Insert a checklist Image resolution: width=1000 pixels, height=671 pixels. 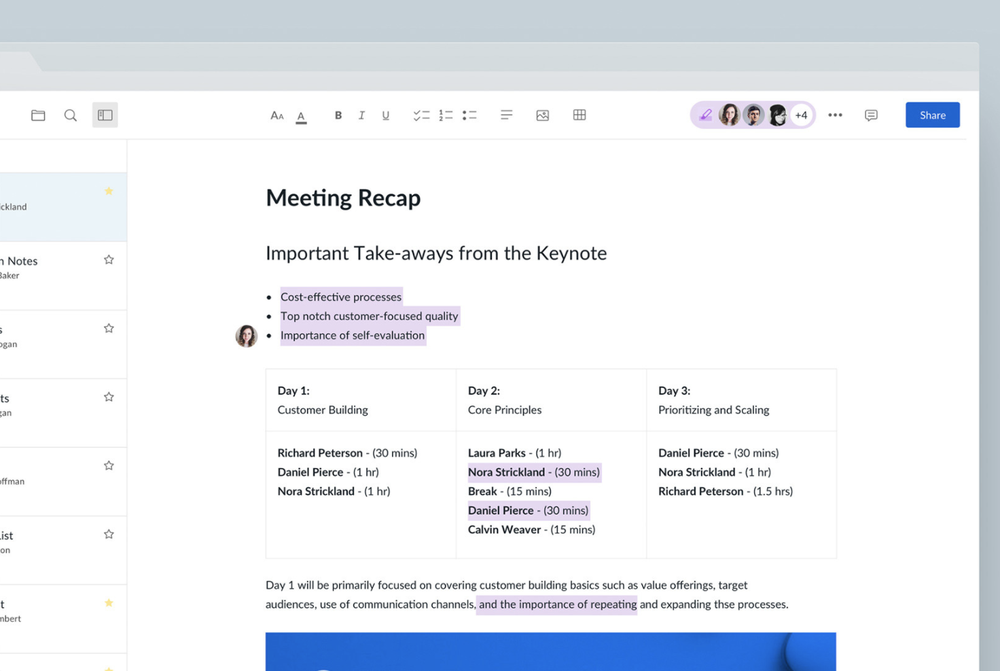(421, 115)
